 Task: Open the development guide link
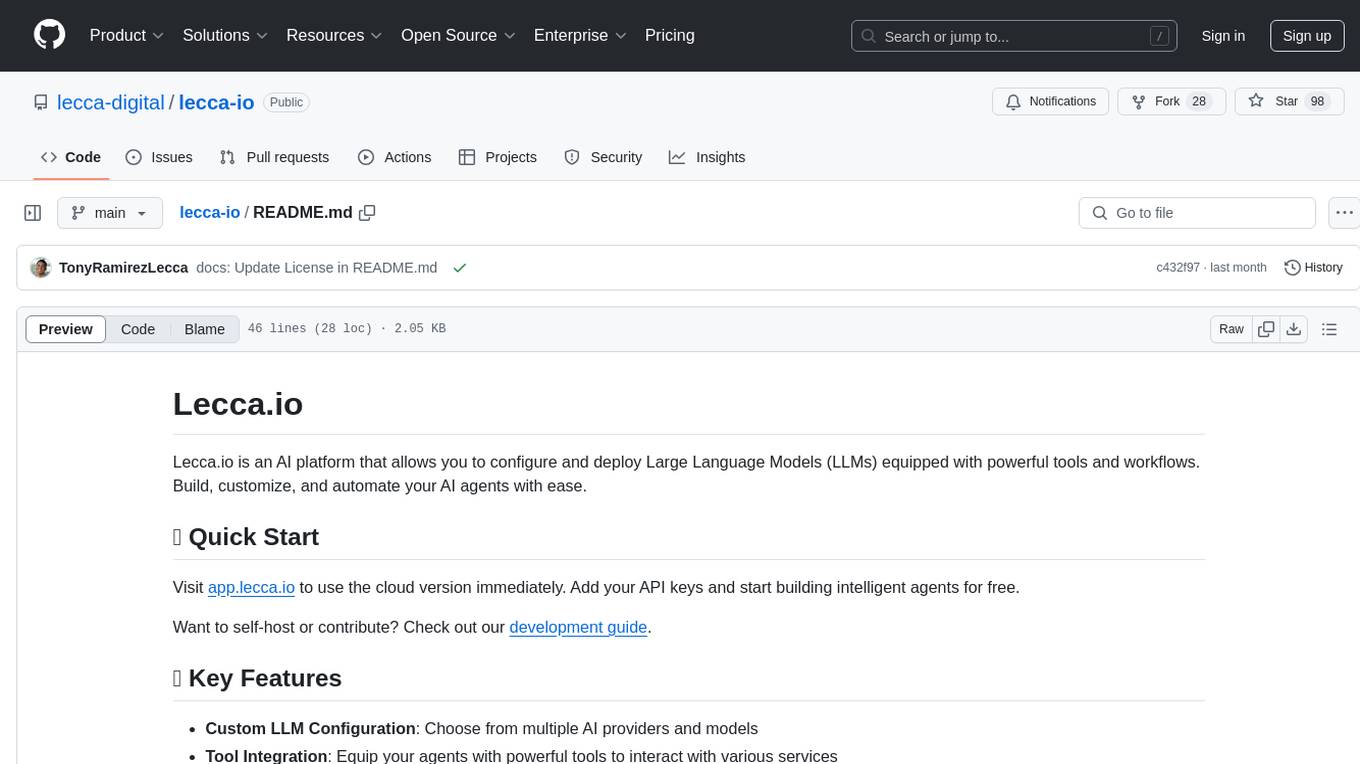578,627
